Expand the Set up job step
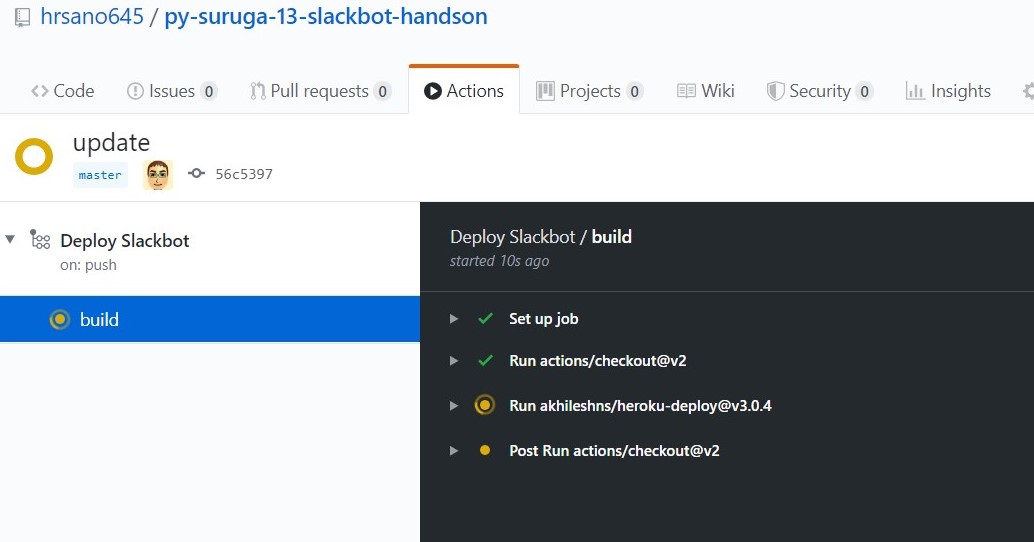The image size is (1034, 542). tap(454, 319)
